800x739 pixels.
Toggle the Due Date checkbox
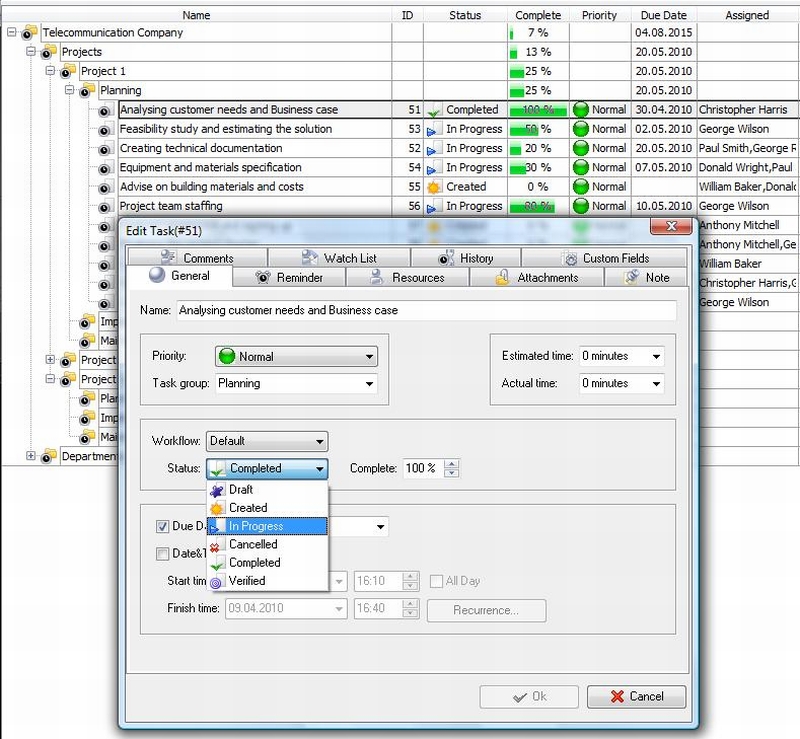coord(162,526)
